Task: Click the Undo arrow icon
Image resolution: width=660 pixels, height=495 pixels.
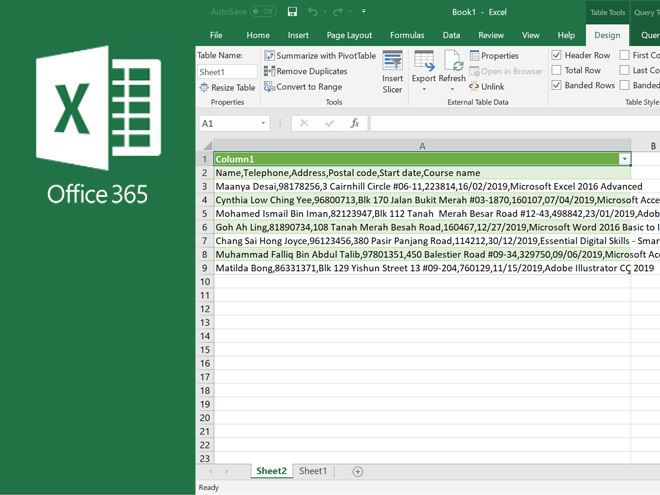Action: pos(314,12)
